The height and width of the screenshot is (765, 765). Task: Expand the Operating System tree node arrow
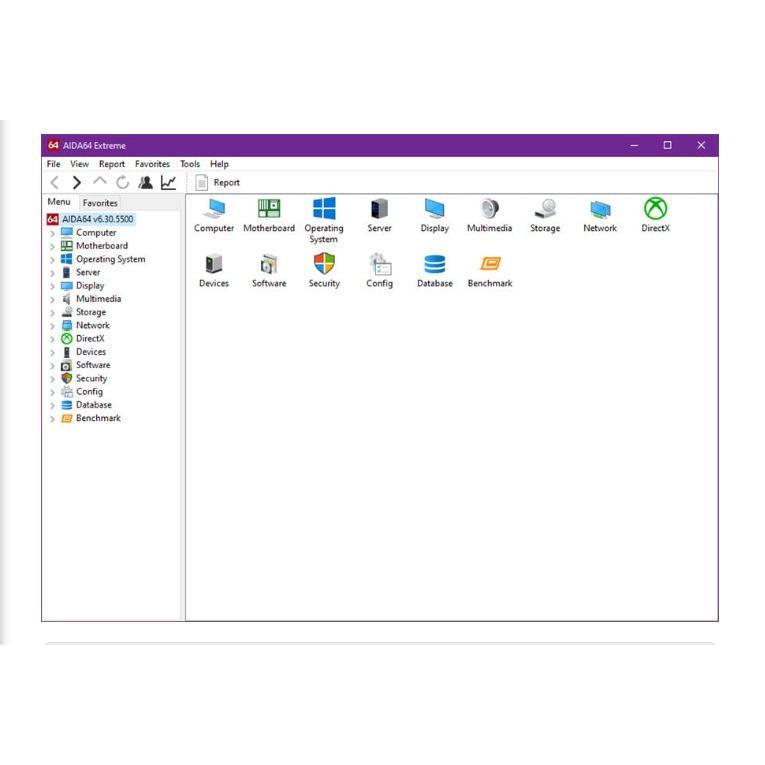tap(52, 260)
